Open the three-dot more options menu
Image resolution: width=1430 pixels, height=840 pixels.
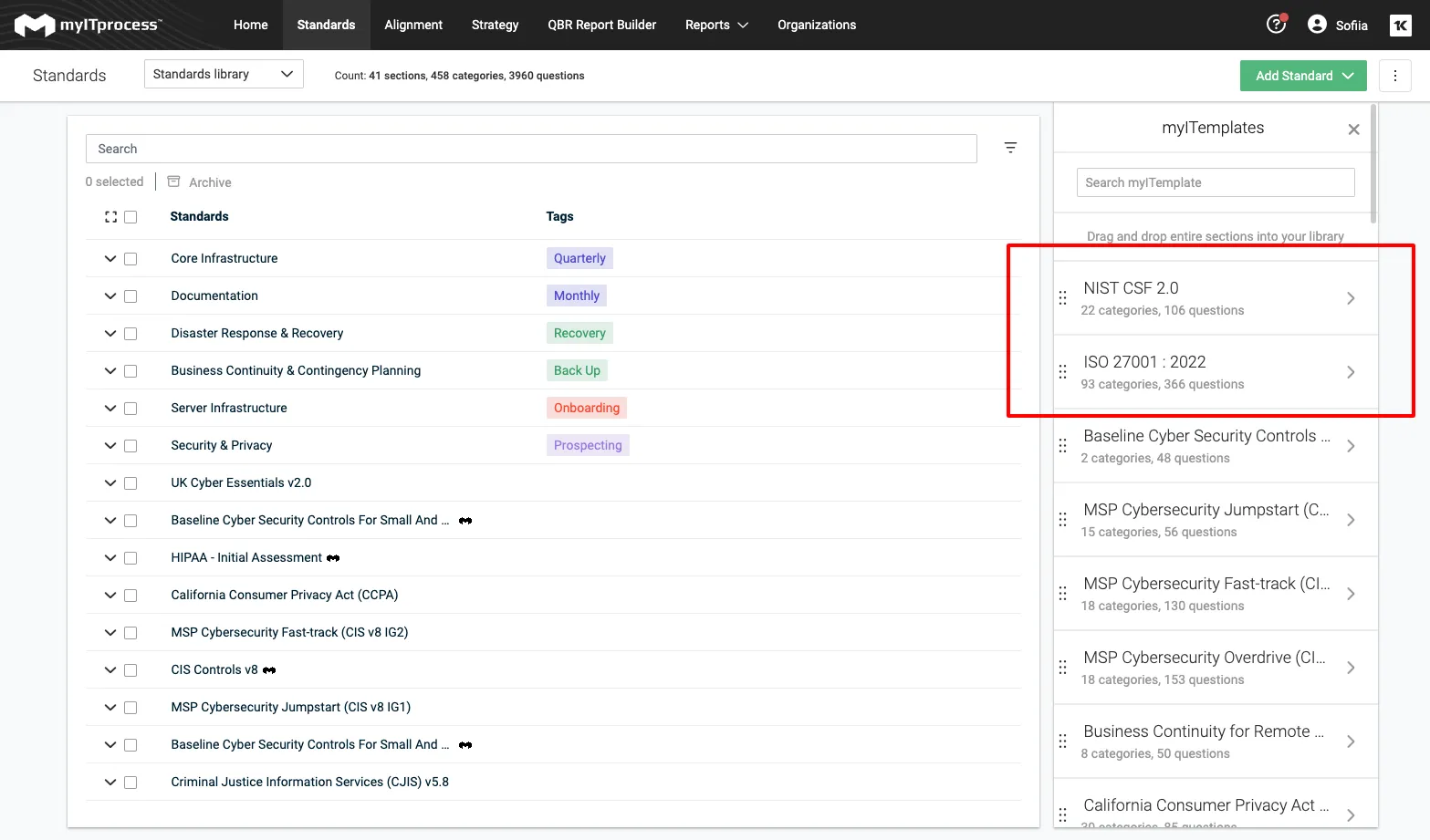point(1394,76)
